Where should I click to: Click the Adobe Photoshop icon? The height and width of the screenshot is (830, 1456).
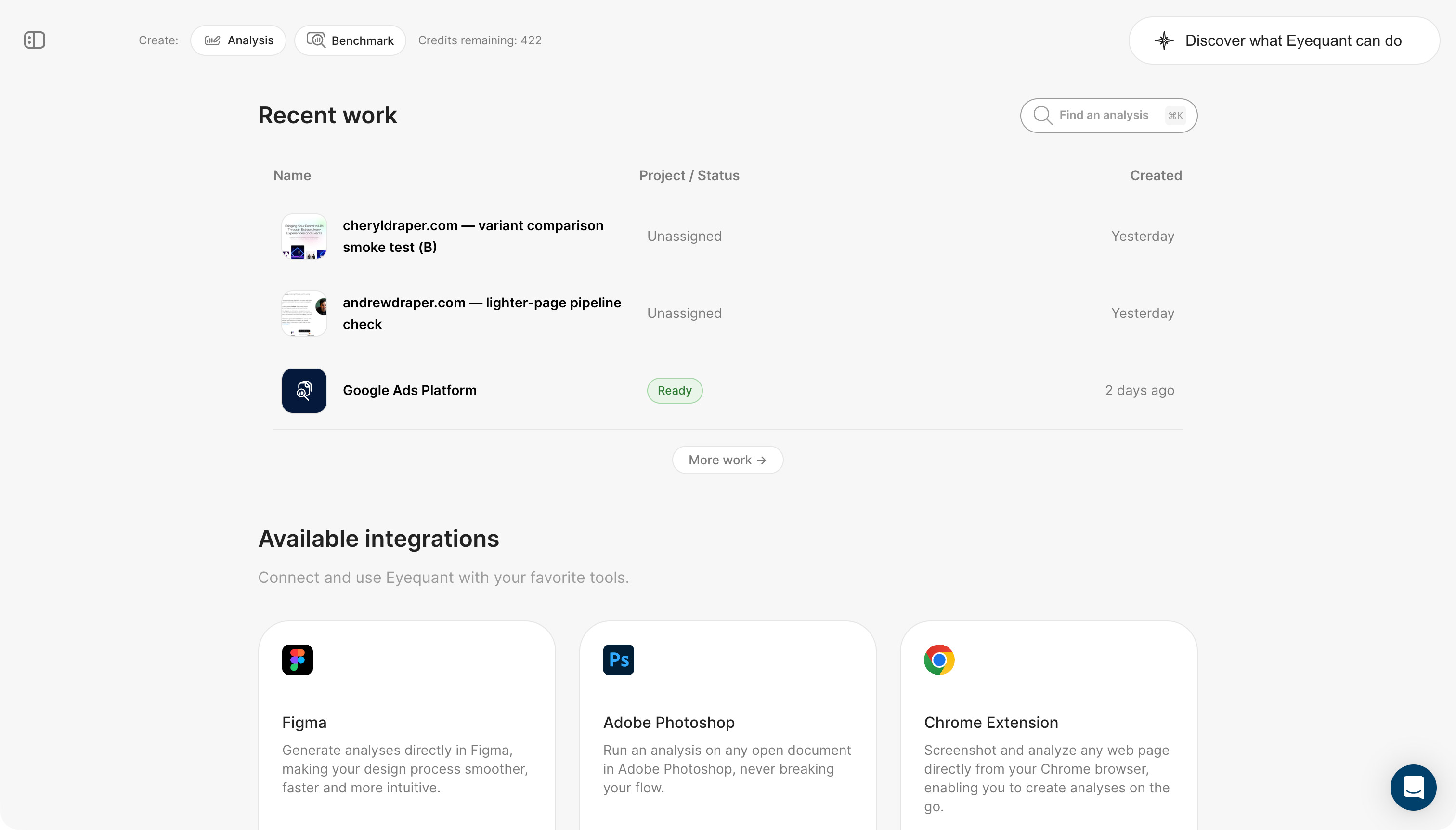pos(619,660)
